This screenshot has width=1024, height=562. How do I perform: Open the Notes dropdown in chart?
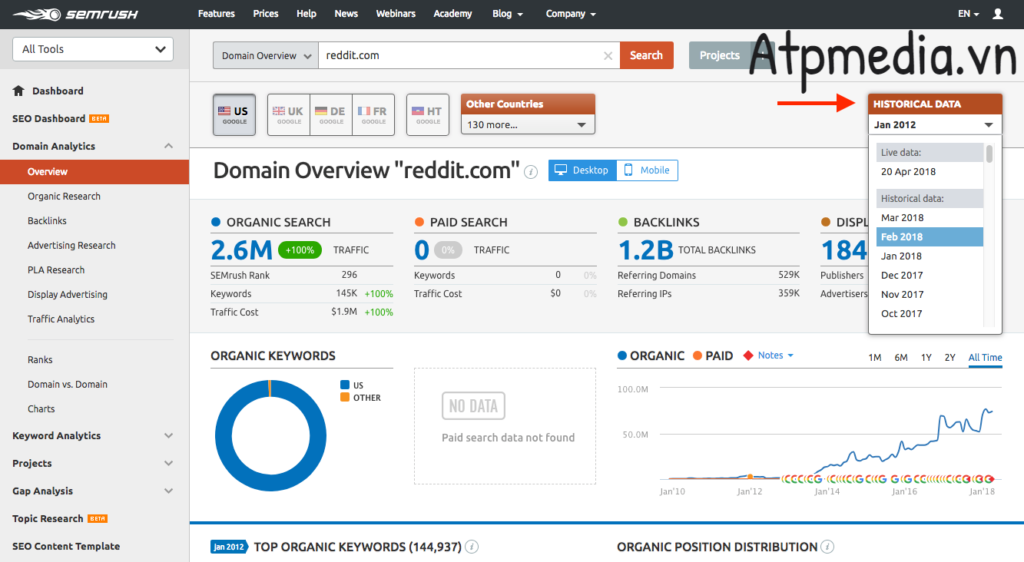coord(775,356)
